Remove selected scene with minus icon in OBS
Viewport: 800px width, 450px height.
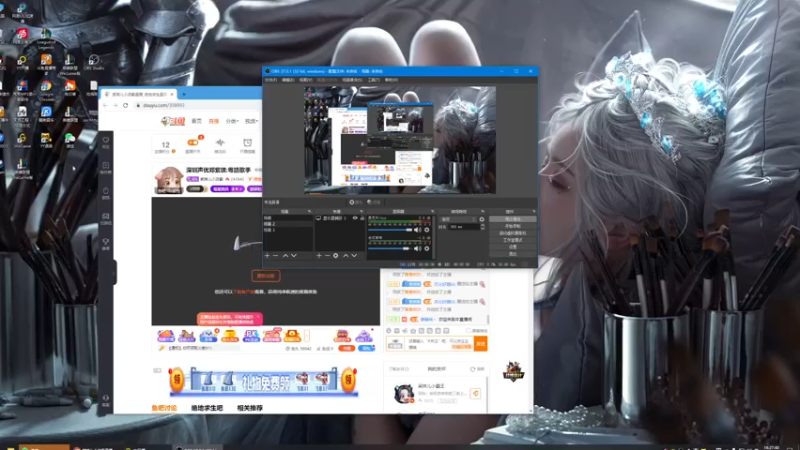pyautogui.click(x=276, y=255)
